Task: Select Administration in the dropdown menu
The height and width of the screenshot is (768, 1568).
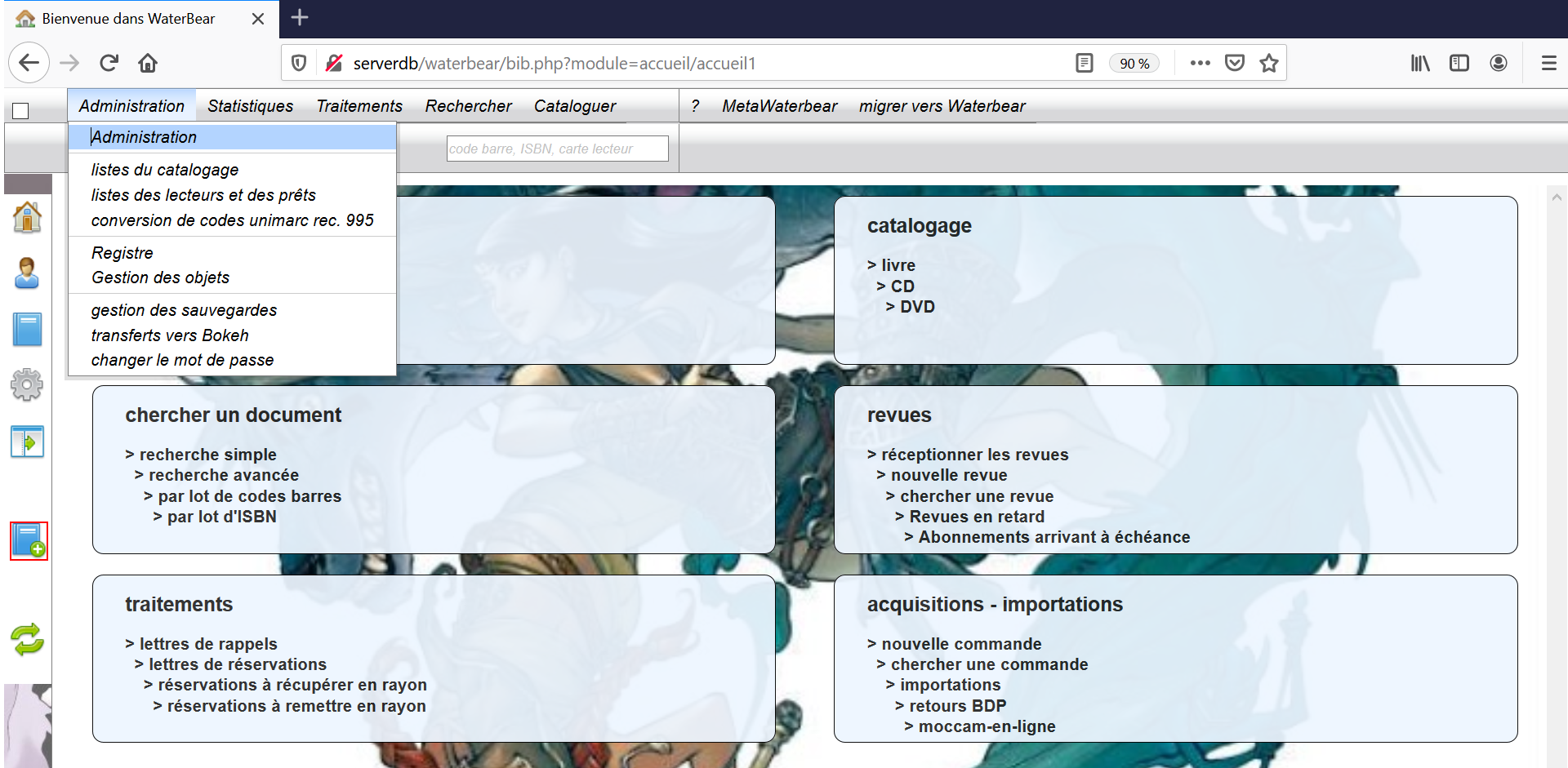Action: point(233,137)
